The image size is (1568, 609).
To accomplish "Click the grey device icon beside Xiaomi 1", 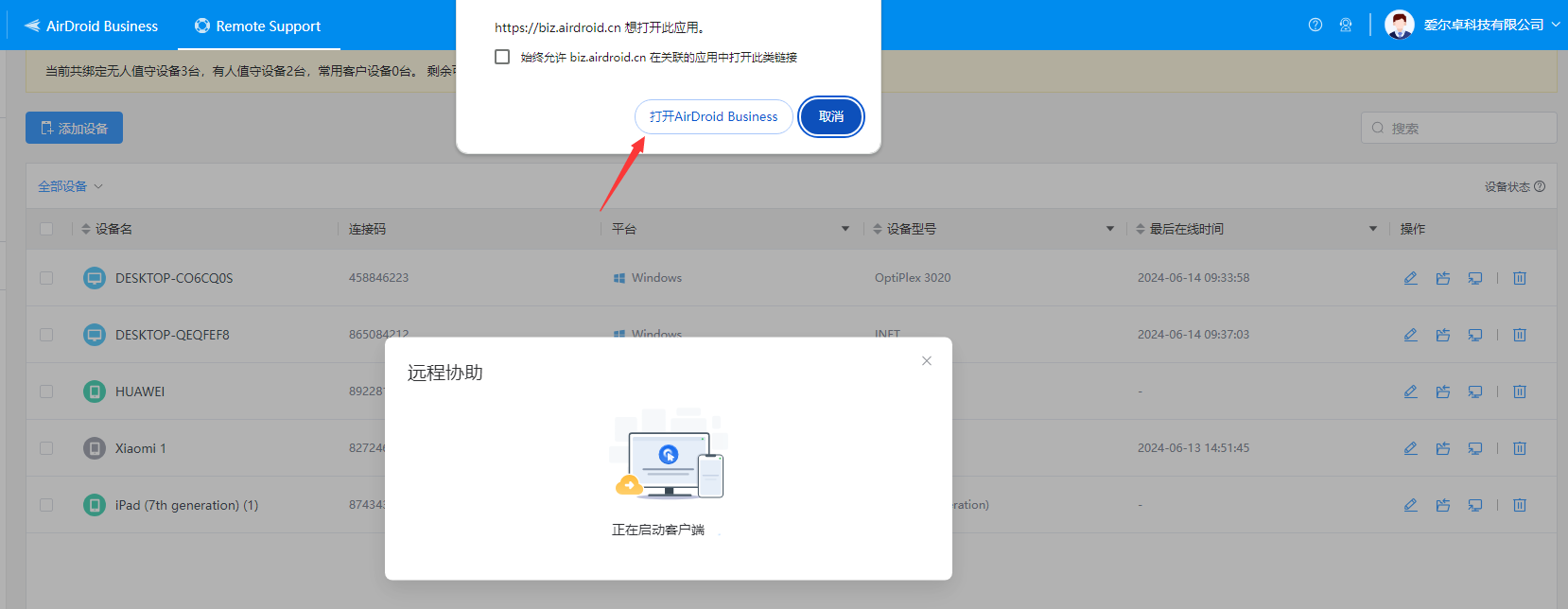I will pos(95,448).
